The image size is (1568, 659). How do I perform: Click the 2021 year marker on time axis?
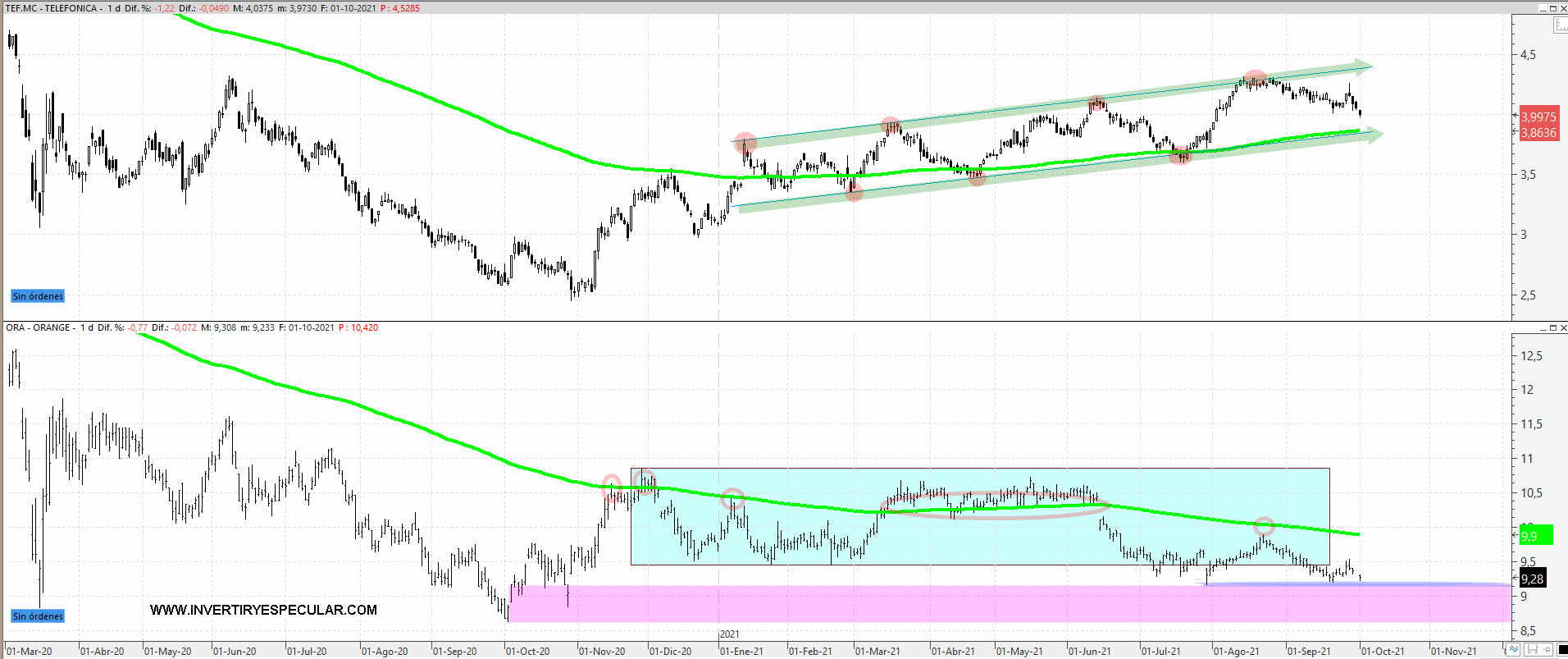[x=729, y=634]
